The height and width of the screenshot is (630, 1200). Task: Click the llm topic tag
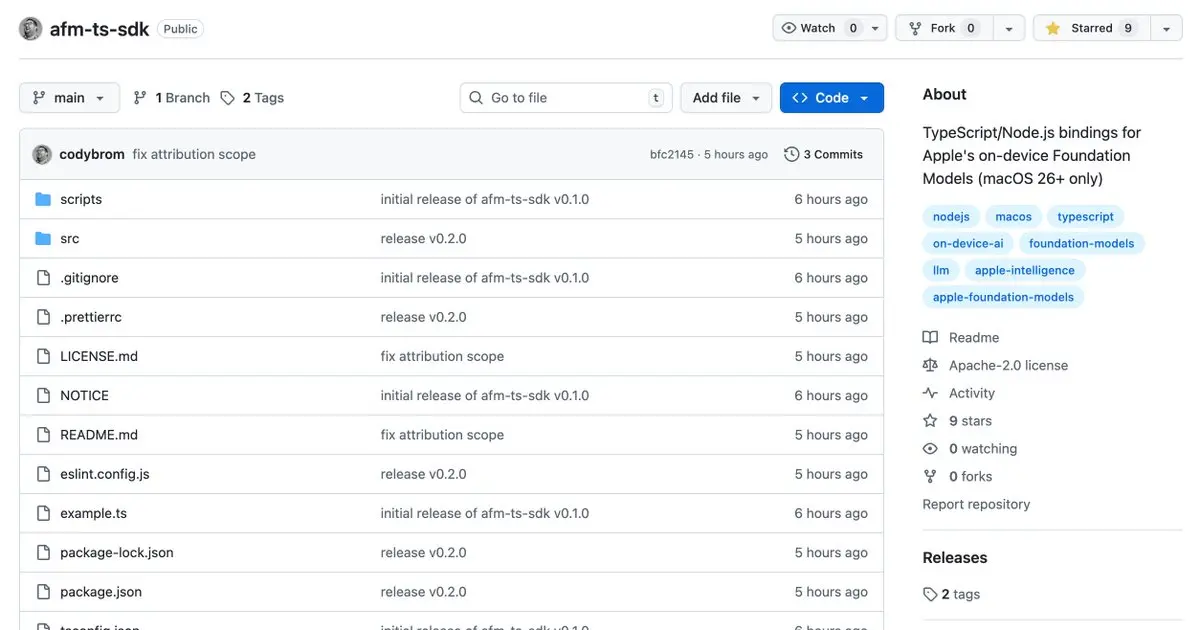click(x=941, y=270)
